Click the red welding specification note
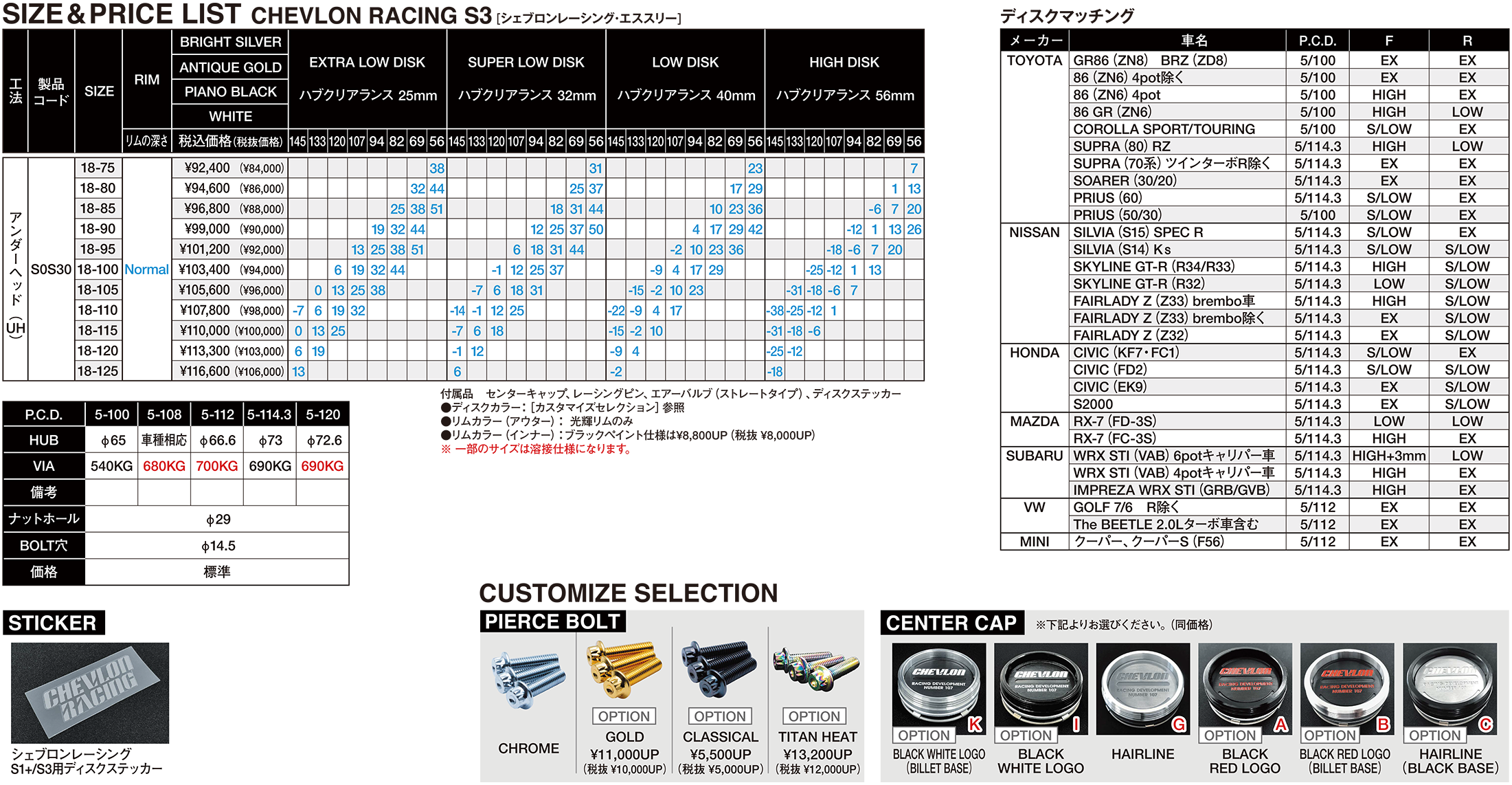 (536, 449)
